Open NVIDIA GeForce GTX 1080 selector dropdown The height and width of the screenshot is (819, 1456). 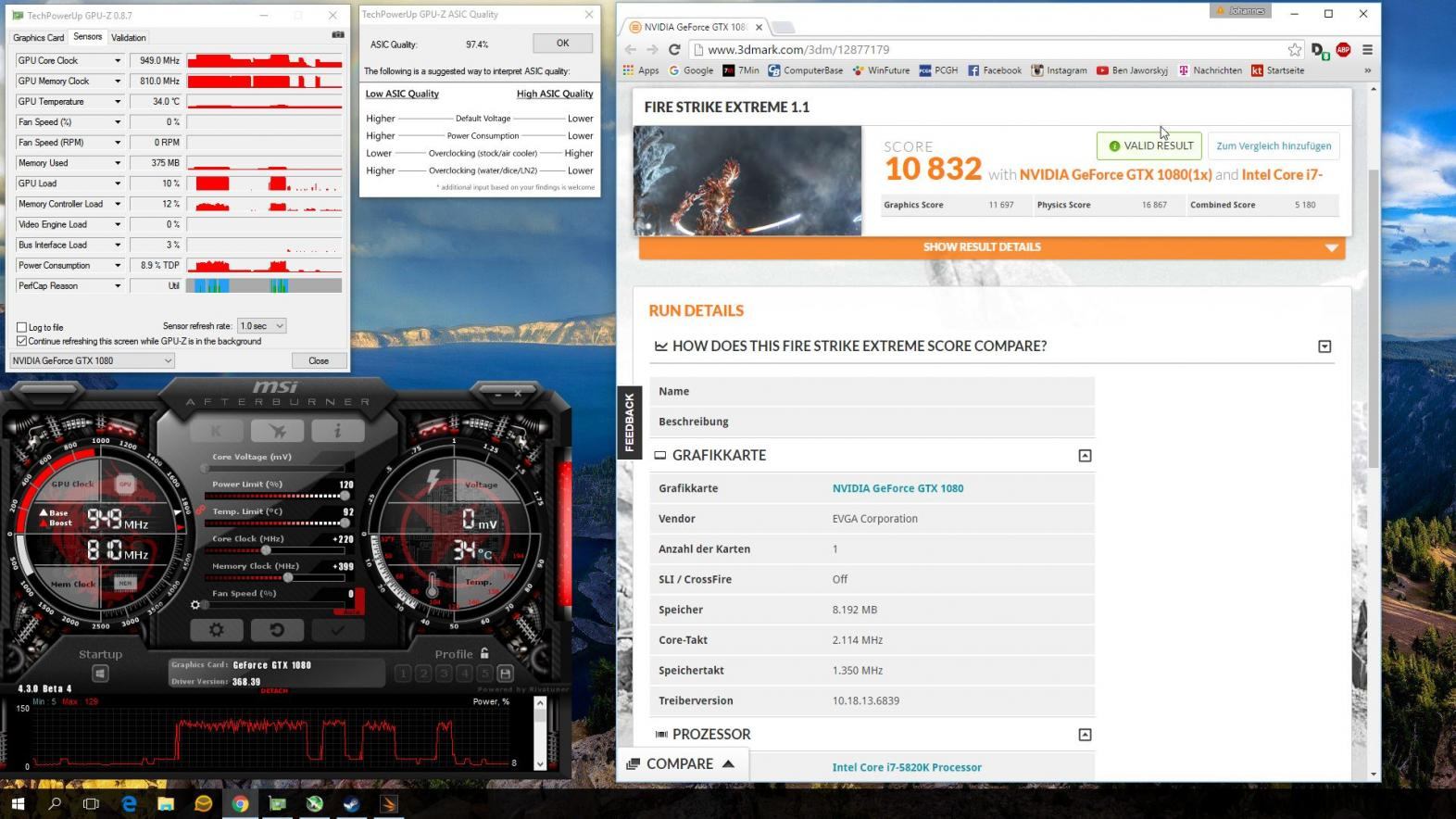pyautogui.click(x=92, y=360)
